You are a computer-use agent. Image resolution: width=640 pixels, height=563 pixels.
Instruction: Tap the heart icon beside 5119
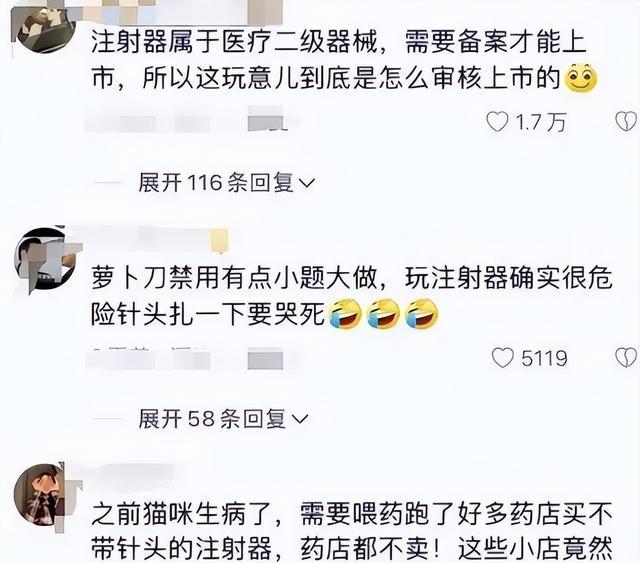coord(502,358)
